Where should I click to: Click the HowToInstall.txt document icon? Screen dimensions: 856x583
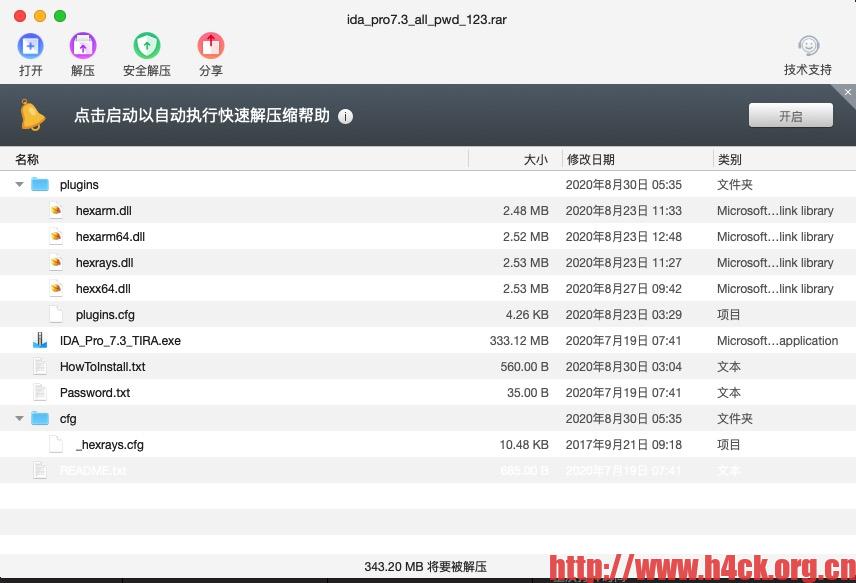pyautogui.click(x=40, y=366)
